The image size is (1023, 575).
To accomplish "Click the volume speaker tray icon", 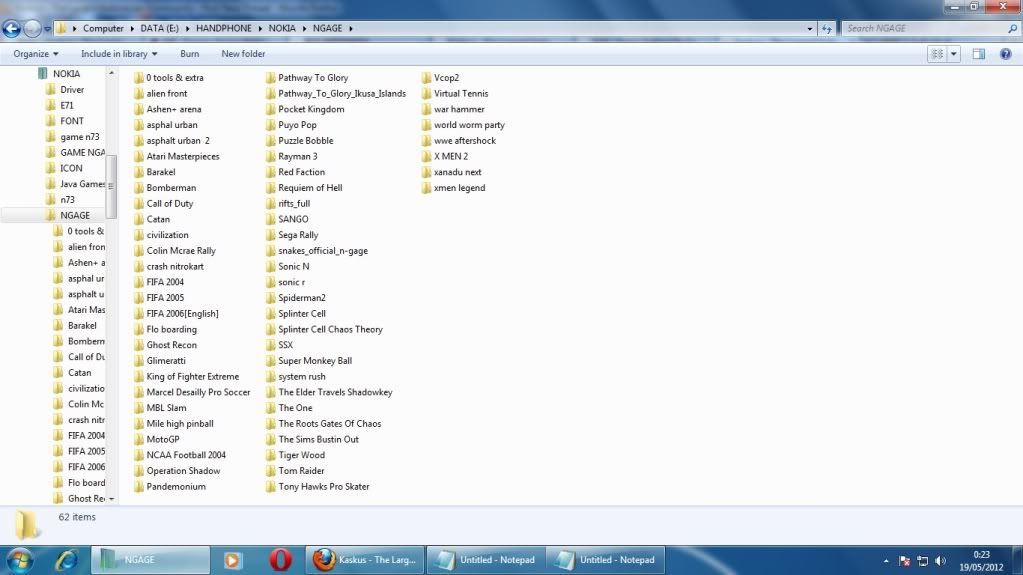I will pyautogui.click(x=940, y=561).
